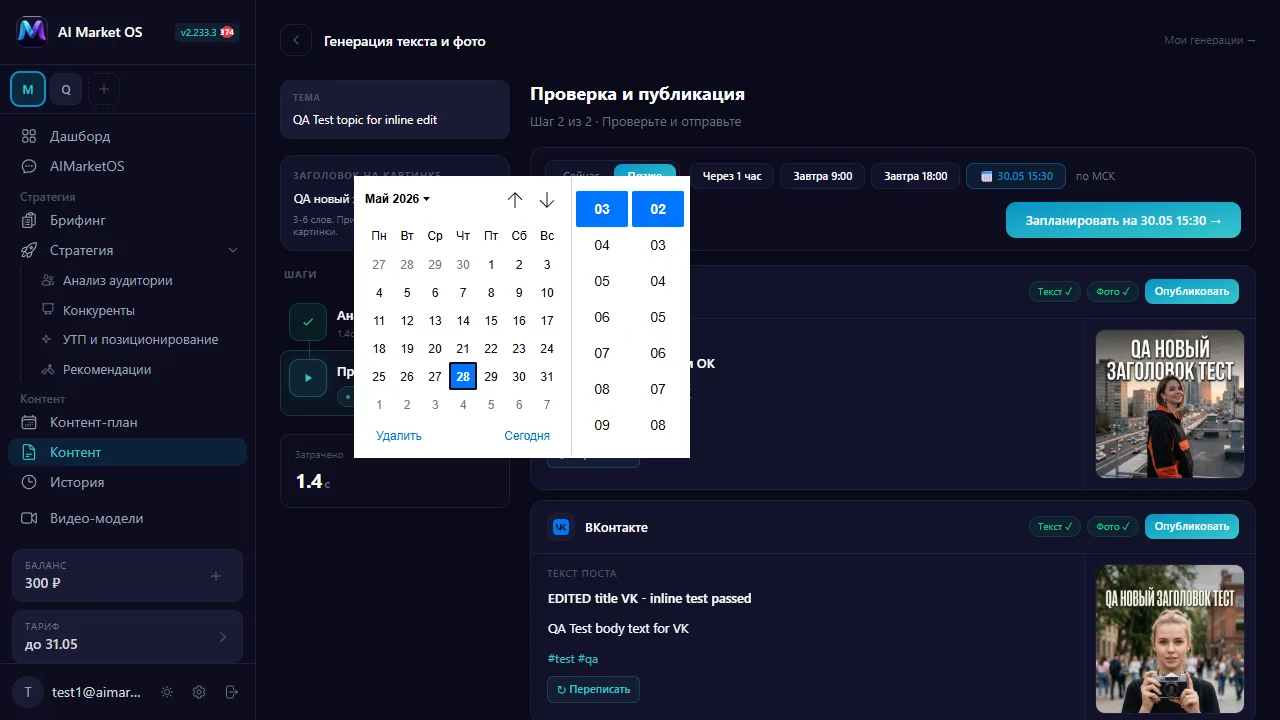Click the УТП и позиционирование sparkle icon

47,340
